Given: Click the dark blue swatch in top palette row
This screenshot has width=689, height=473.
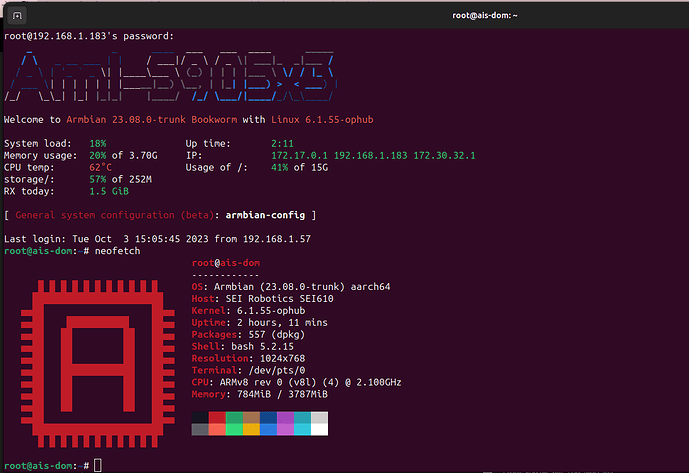Looking at the screenshot, I should tap(268, 418).
